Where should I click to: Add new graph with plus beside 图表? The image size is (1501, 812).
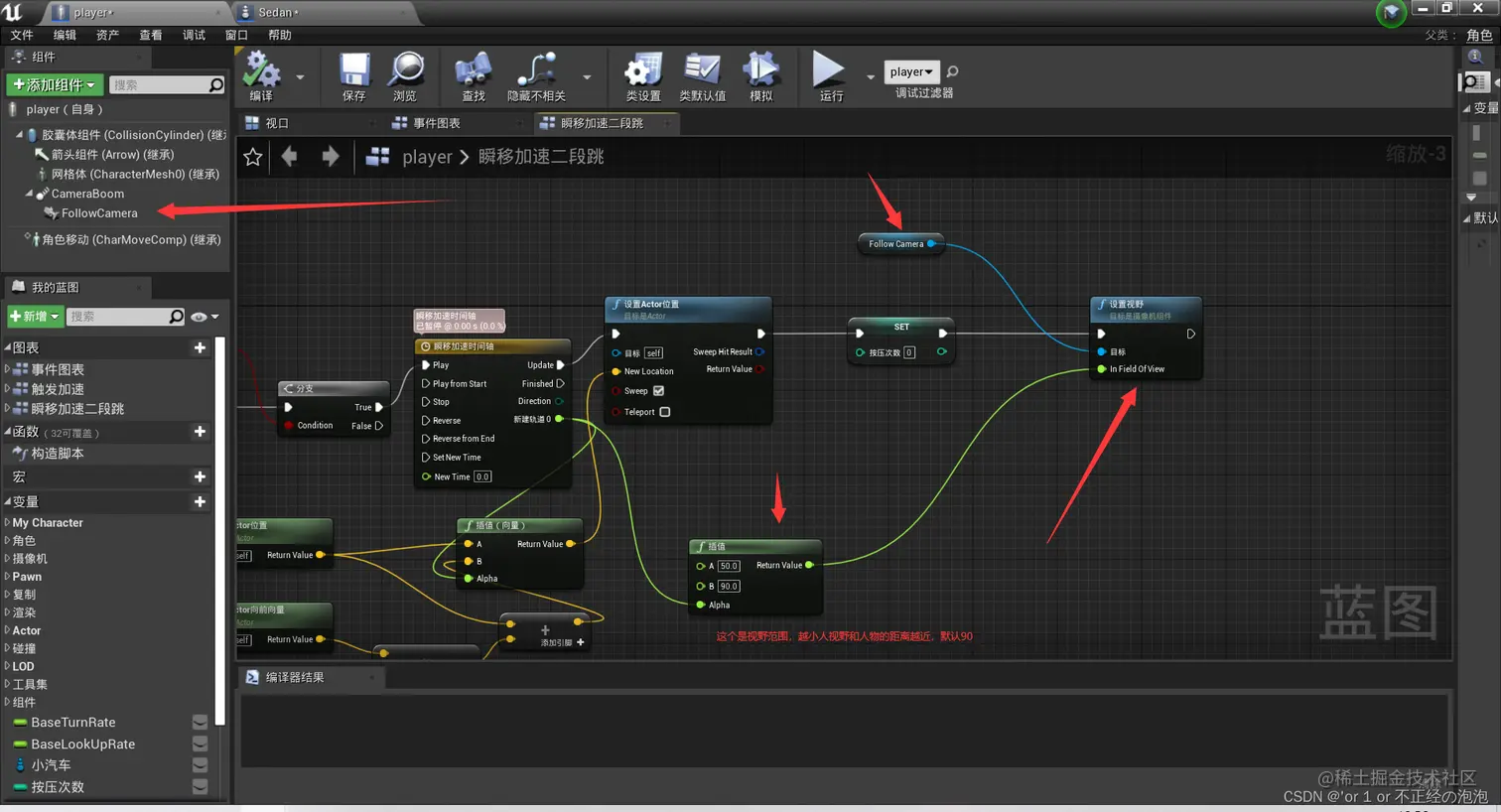coord(200,347)
